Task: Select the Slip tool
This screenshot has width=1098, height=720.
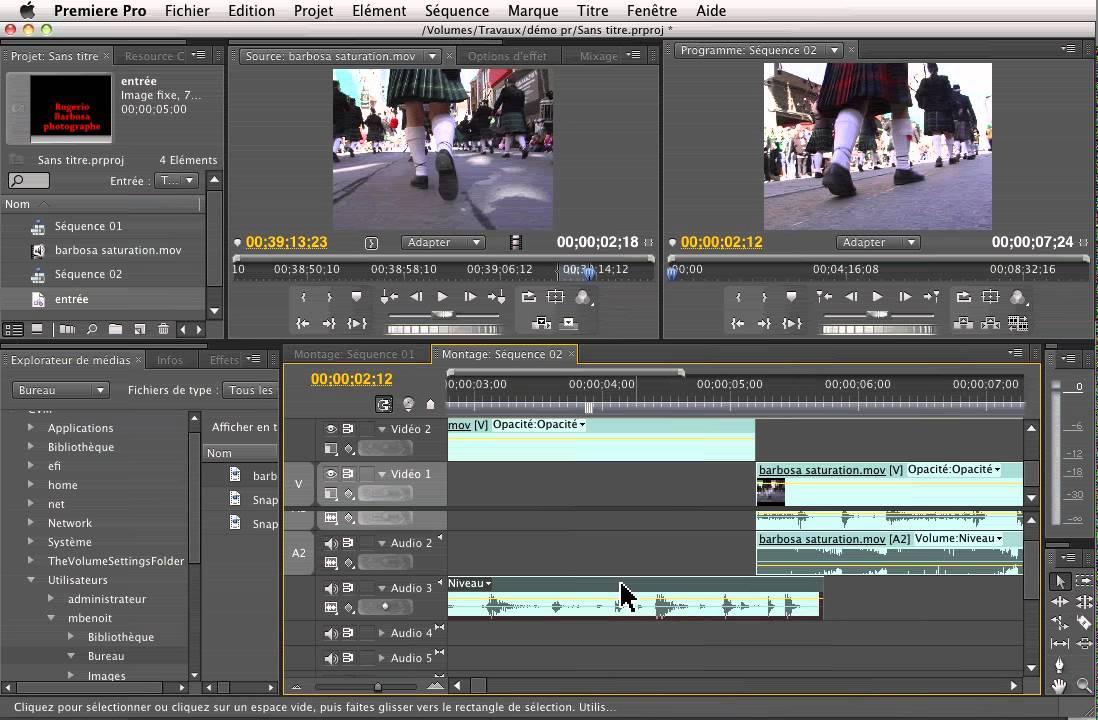Action: coord(1059,643)
